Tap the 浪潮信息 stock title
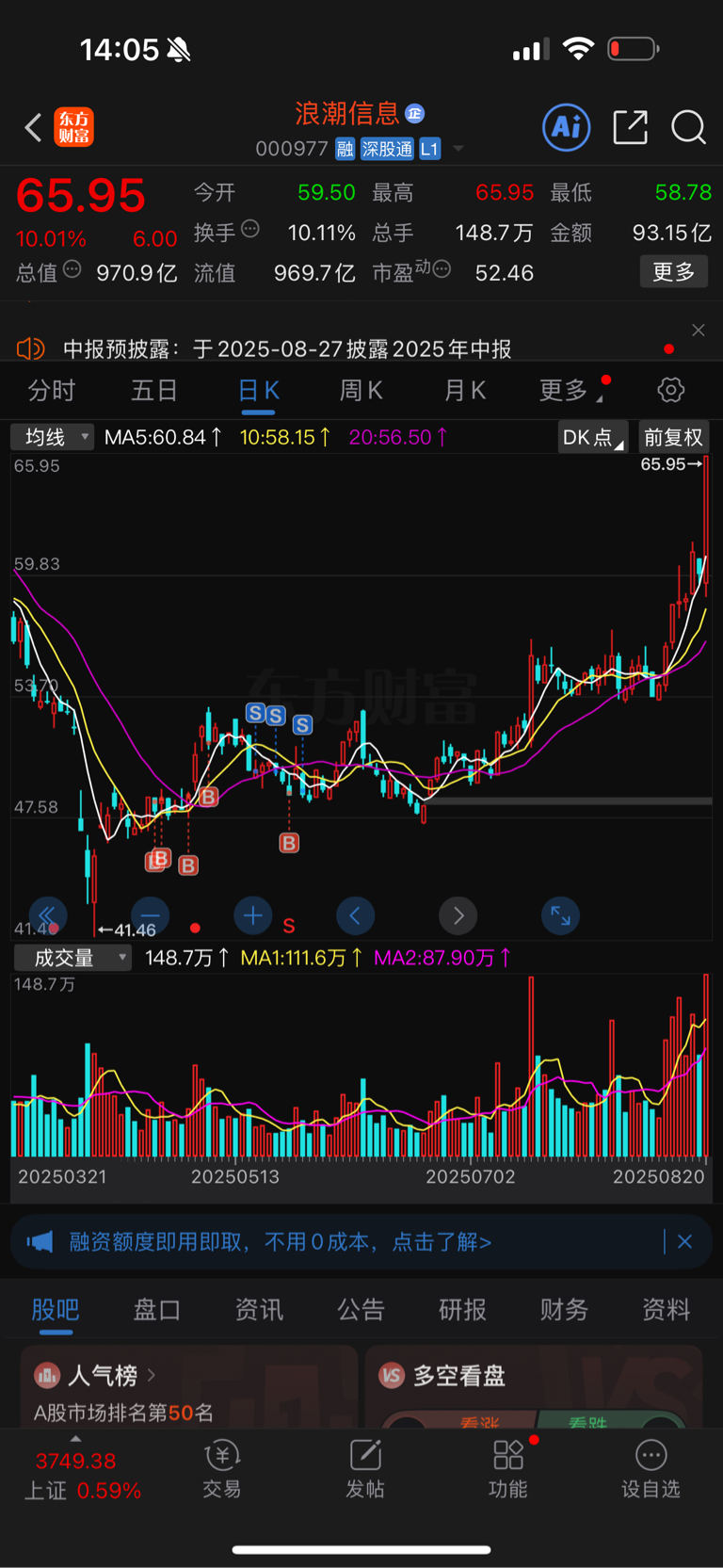 tap(347, 114)
